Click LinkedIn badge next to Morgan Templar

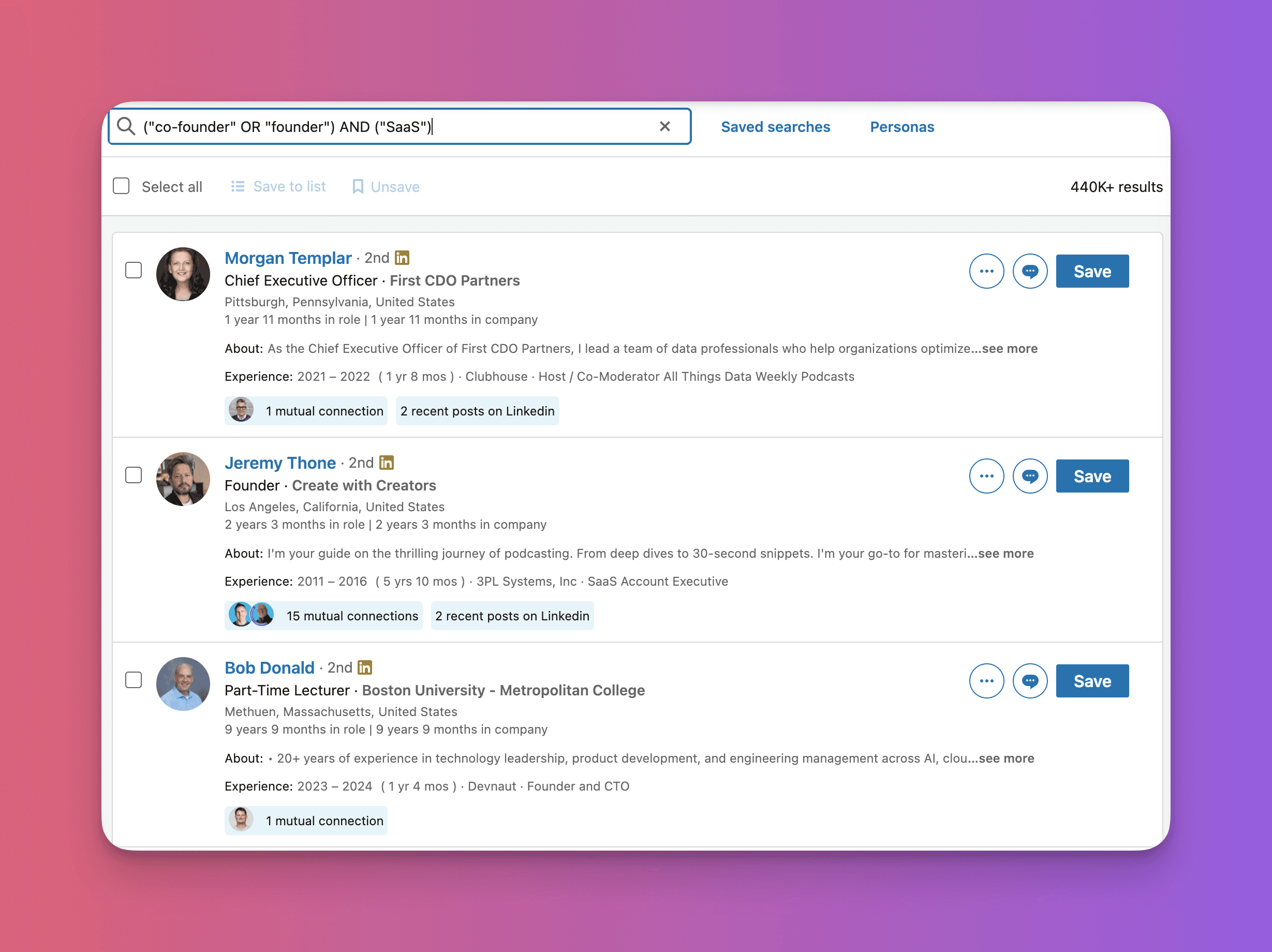[x=402, y=258]
